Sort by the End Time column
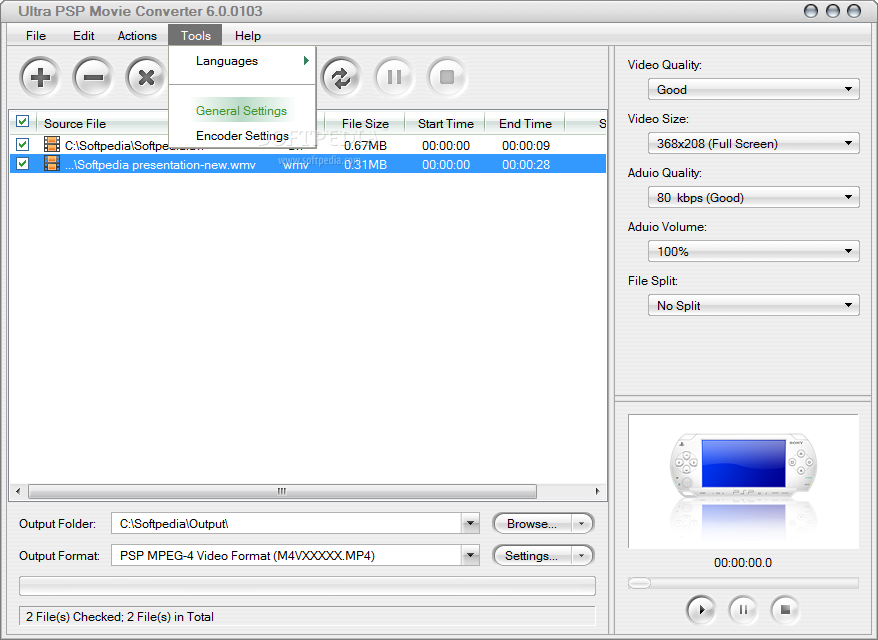The image size is (878, 640). click(x=525, y=123)
